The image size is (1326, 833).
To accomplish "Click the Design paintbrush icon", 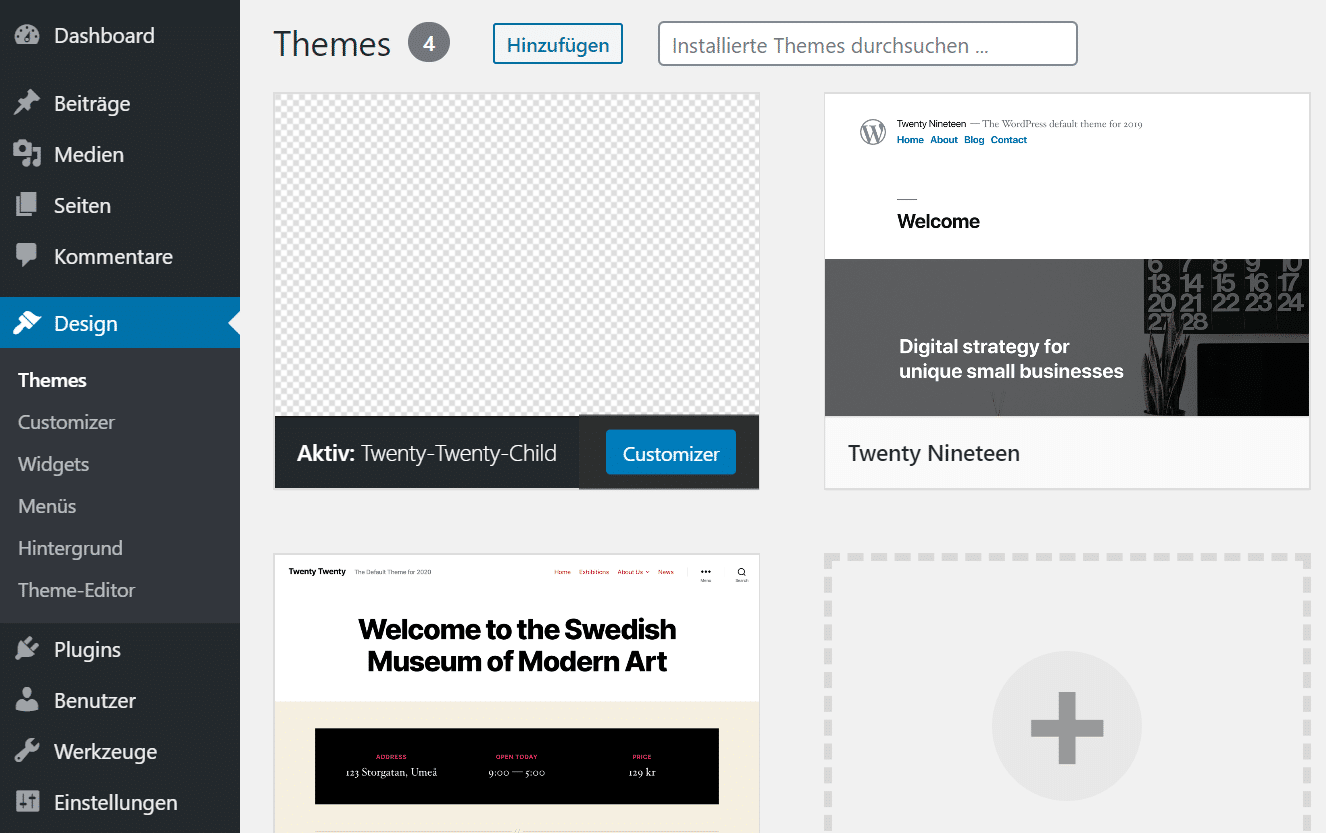I will click(x=27, y=323).
